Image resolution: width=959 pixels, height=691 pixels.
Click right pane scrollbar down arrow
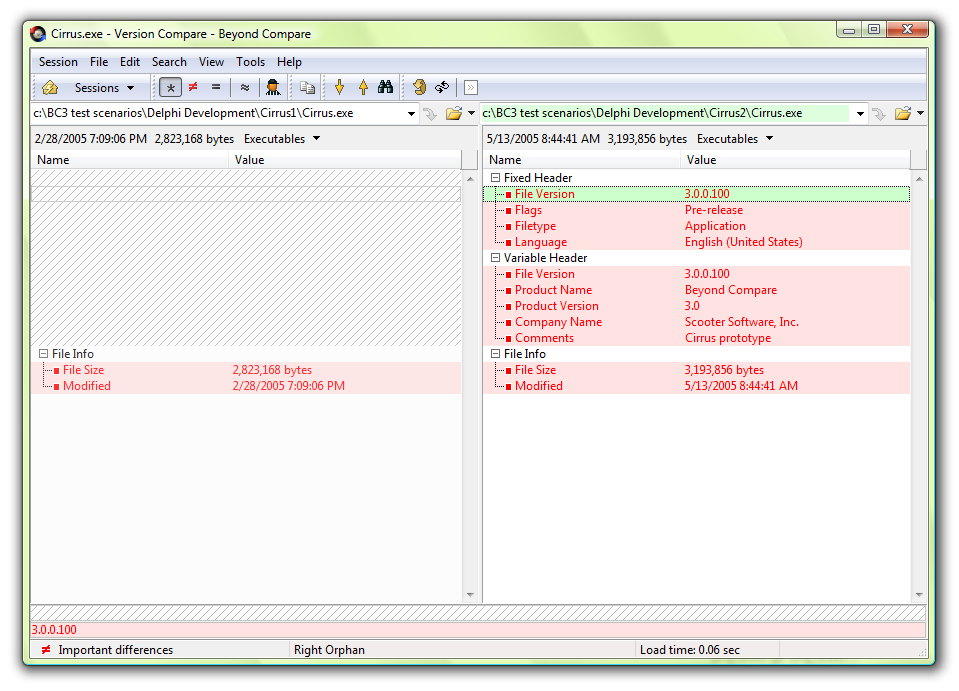coord(919,594)
